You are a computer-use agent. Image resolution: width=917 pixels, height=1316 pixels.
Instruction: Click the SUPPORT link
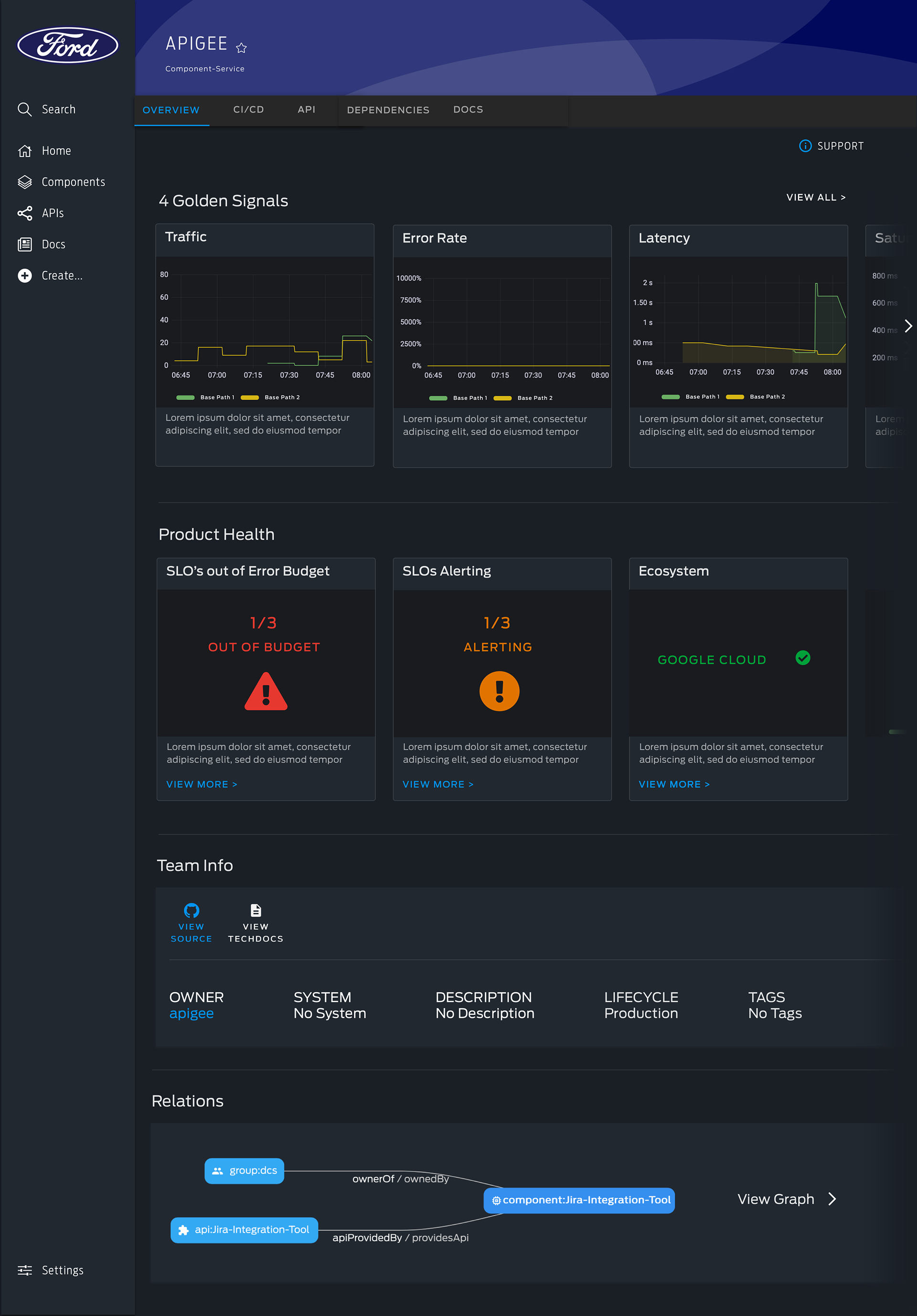[840, 146]
